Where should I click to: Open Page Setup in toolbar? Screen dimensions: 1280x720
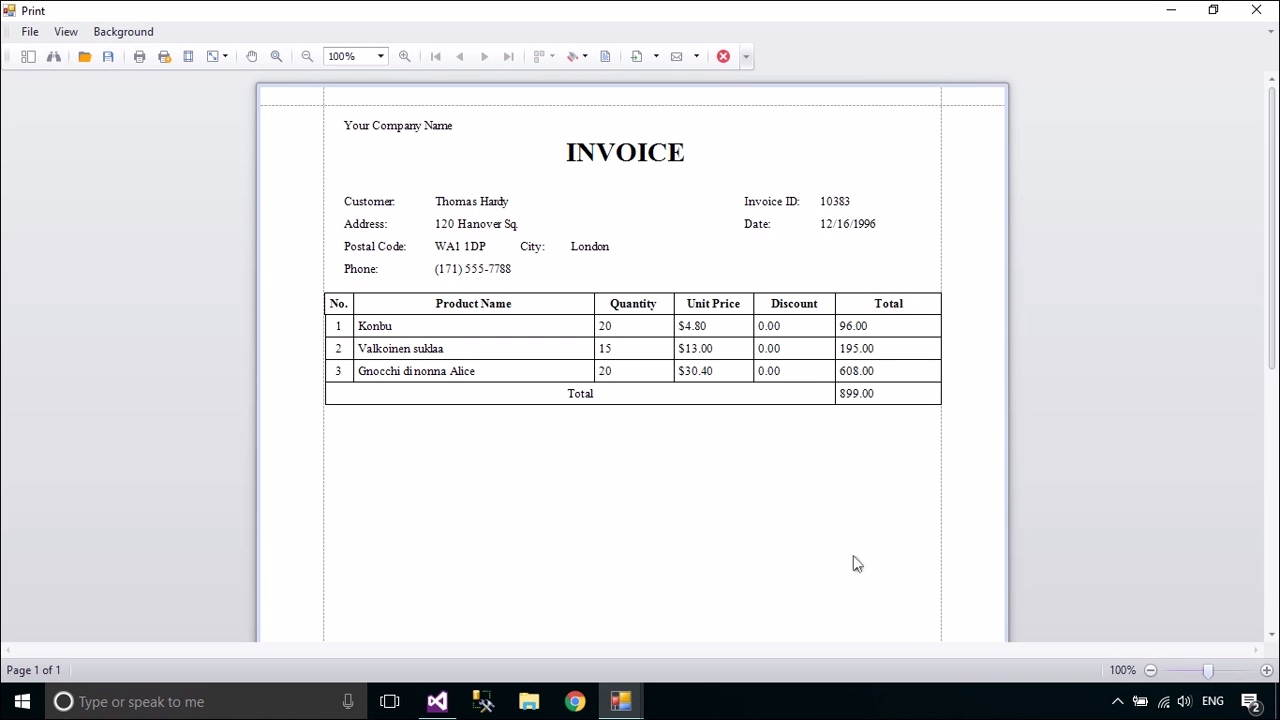188,57
